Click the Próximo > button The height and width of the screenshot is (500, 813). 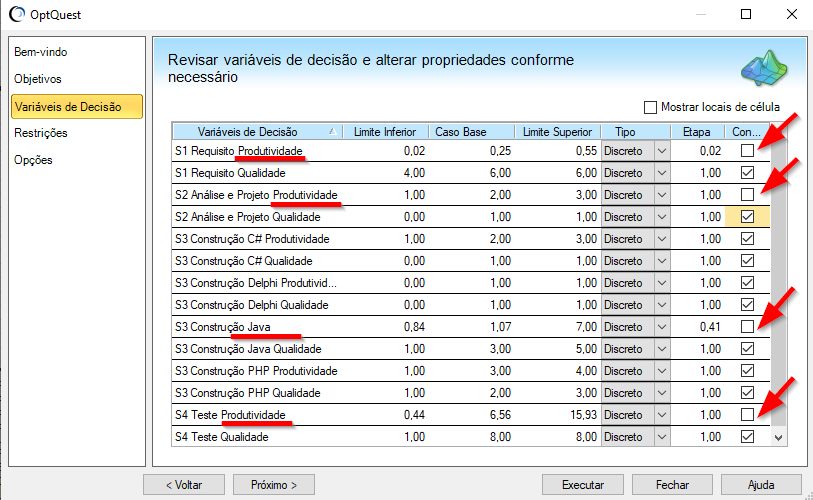pos(274,485)
